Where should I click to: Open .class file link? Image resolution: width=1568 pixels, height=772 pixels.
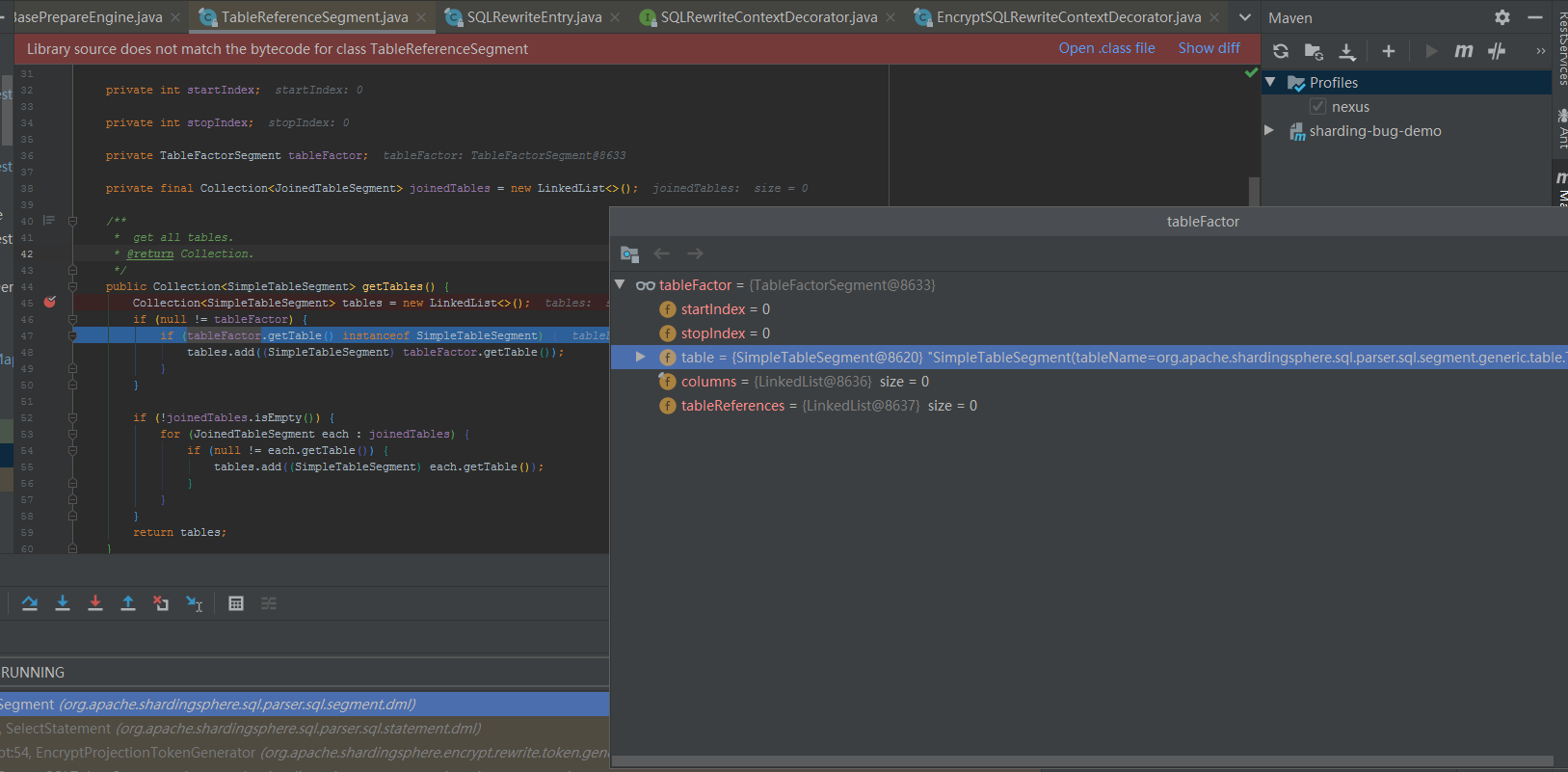click(1106, 48)
